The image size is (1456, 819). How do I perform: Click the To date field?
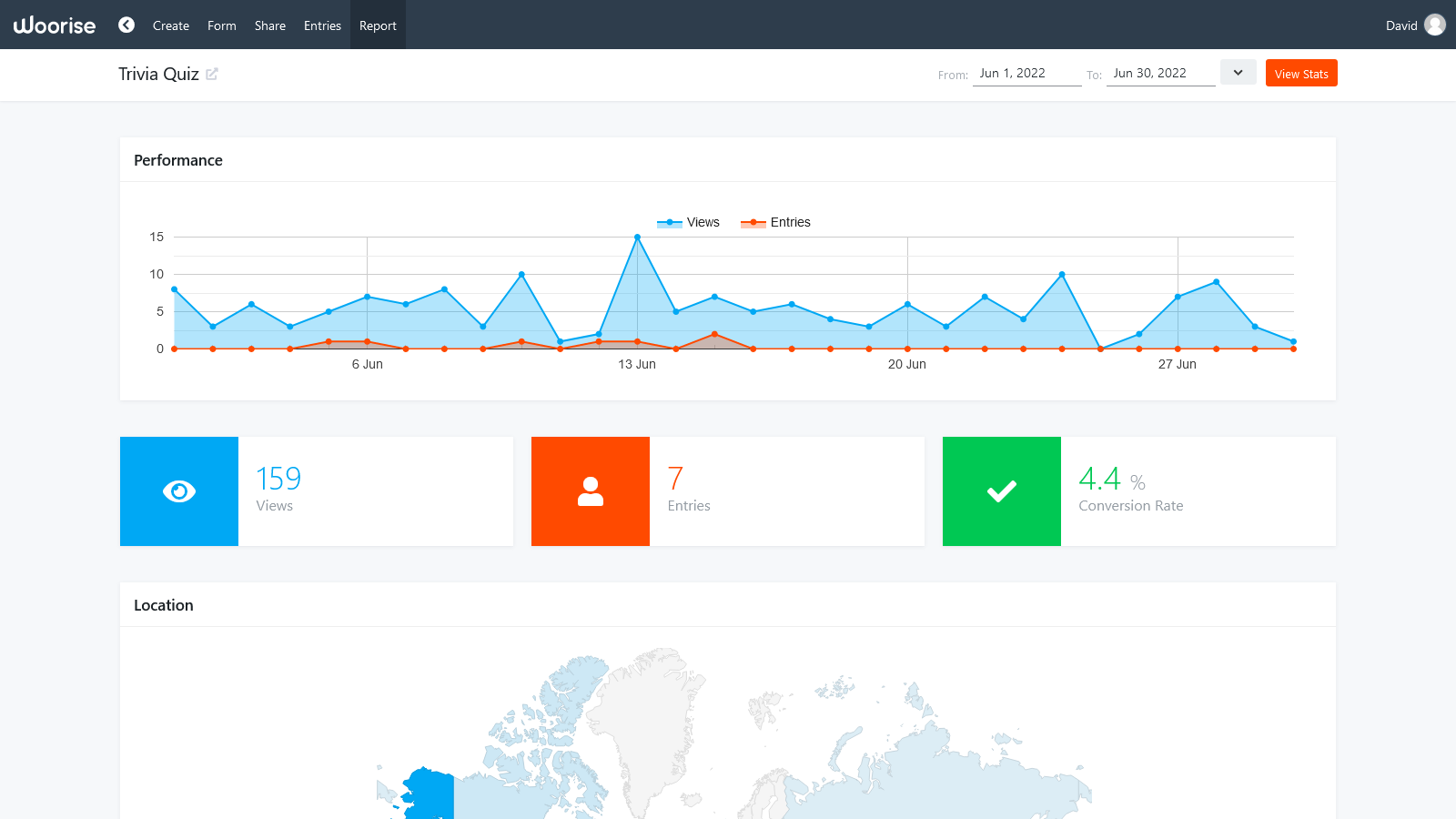(1160, 73)
